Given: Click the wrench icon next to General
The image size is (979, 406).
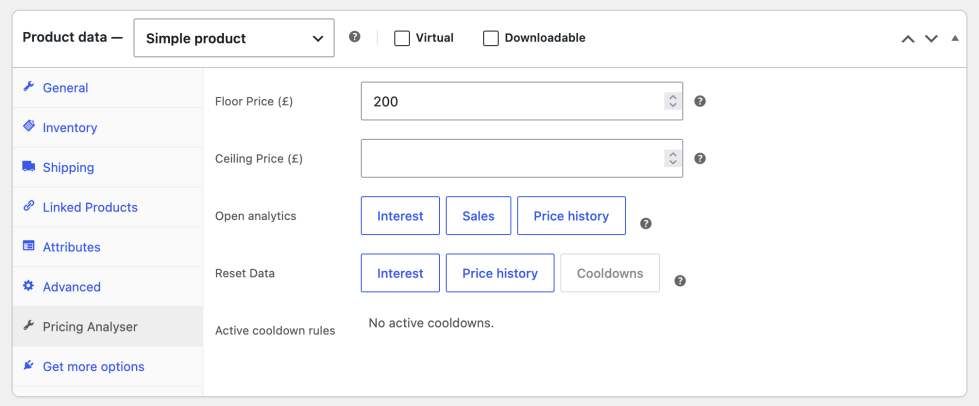Looking at the screenshot, I should 28,87.
